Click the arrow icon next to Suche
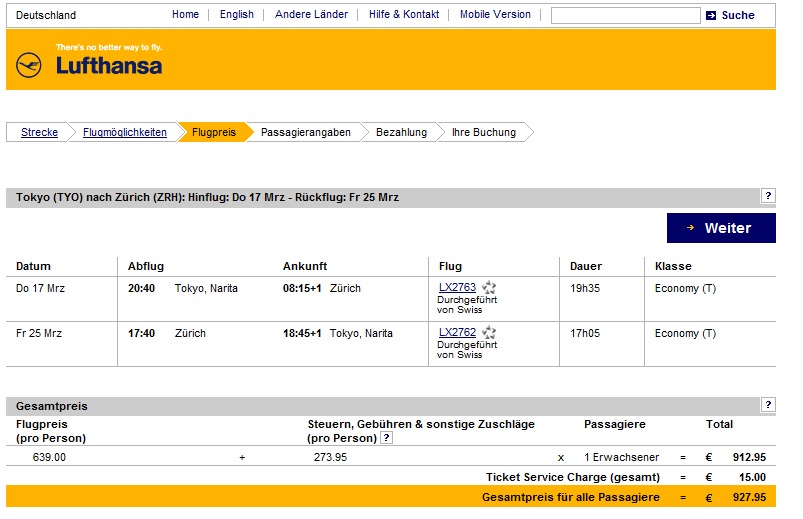The image size is (803, 519). point(711,15)
